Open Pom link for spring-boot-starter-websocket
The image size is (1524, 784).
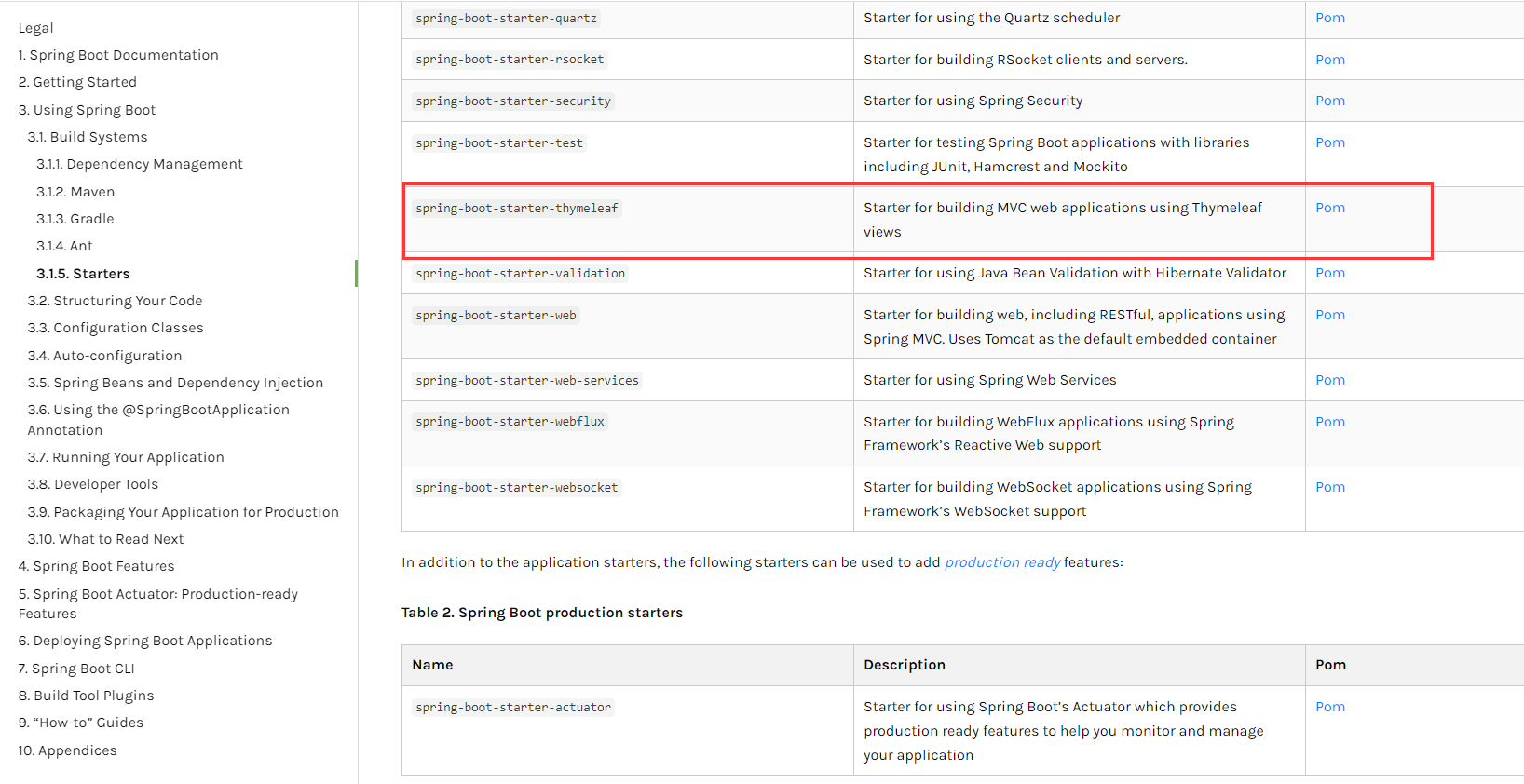point(1330,487)
